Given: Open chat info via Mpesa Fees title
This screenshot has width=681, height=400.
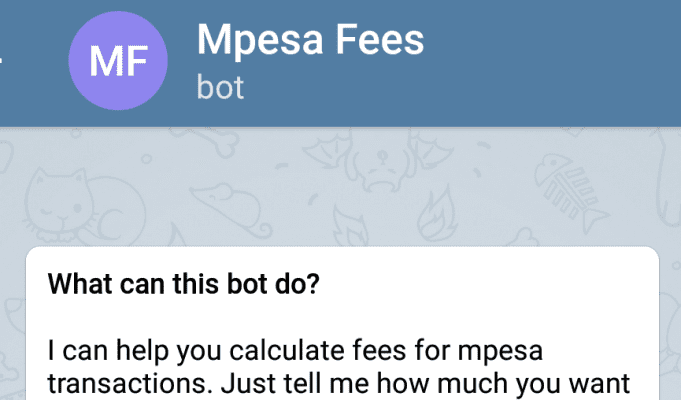Looking at the screenshot, I should tap(311, 40).
